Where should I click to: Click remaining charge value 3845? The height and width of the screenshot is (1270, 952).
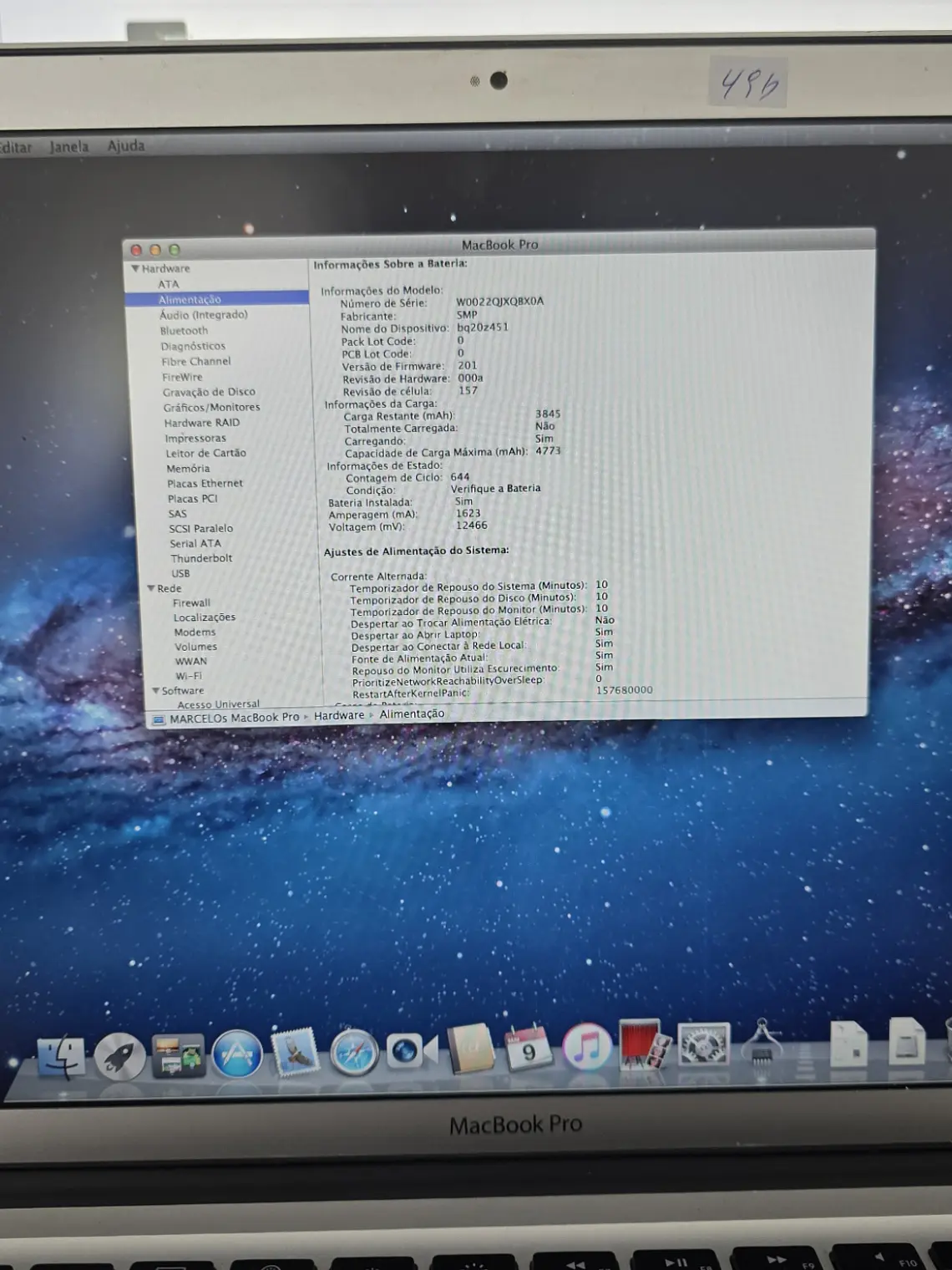tap(548, 414)
